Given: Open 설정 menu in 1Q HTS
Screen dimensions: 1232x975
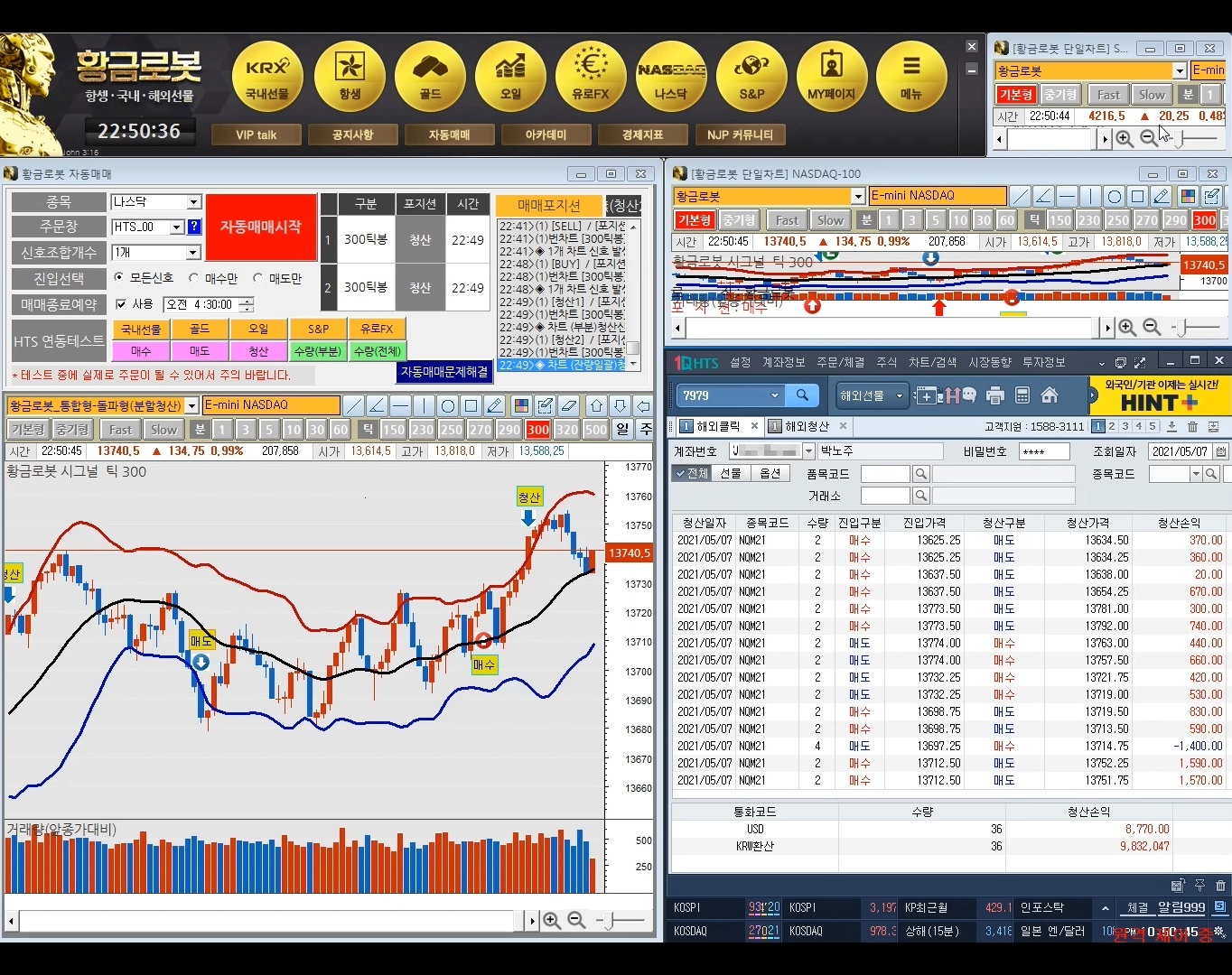Looking at the screenshot, I should click(741, 362).
